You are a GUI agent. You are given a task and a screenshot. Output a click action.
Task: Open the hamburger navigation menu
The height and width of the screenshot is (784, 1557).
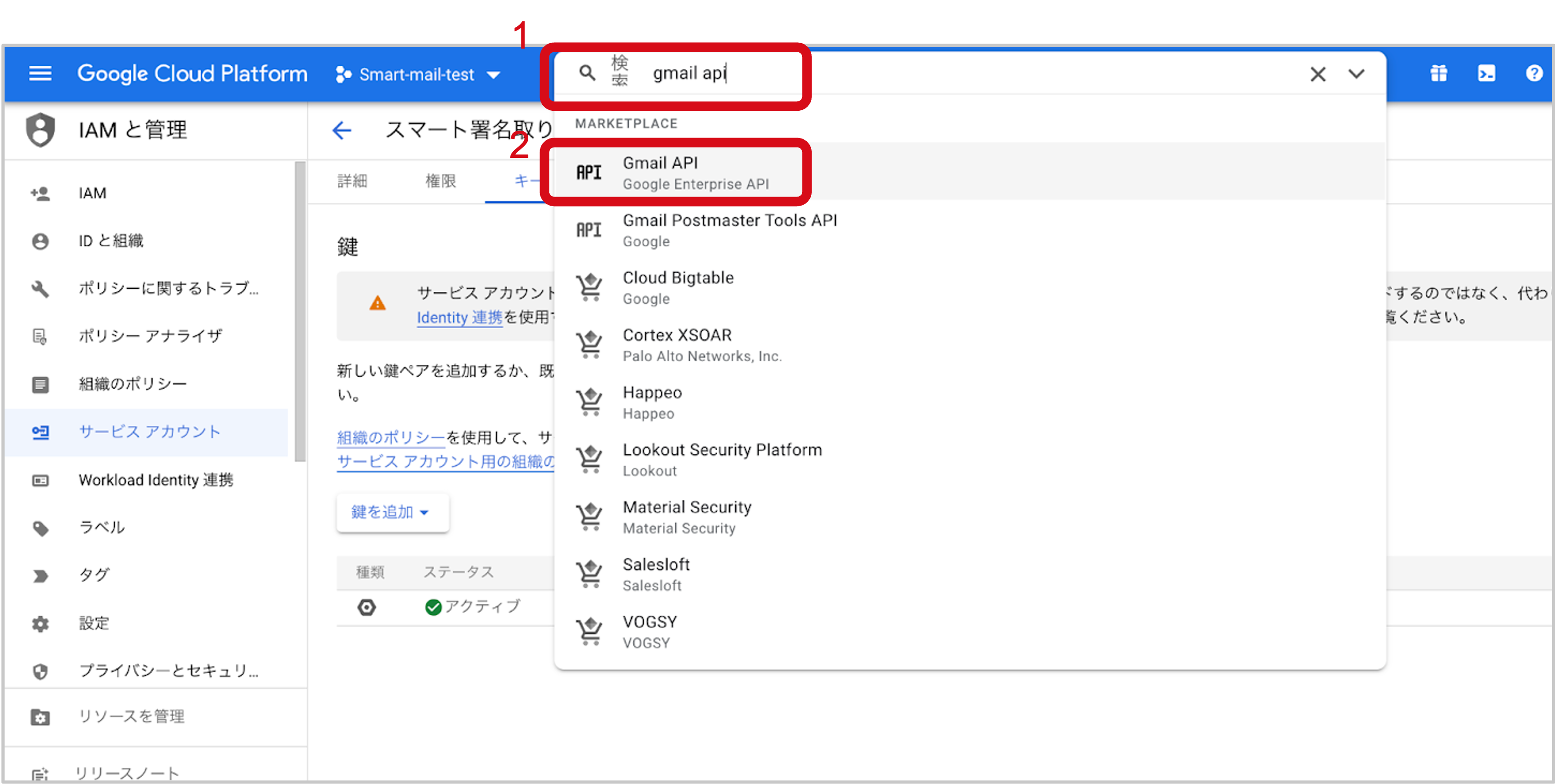pos(40,74)
